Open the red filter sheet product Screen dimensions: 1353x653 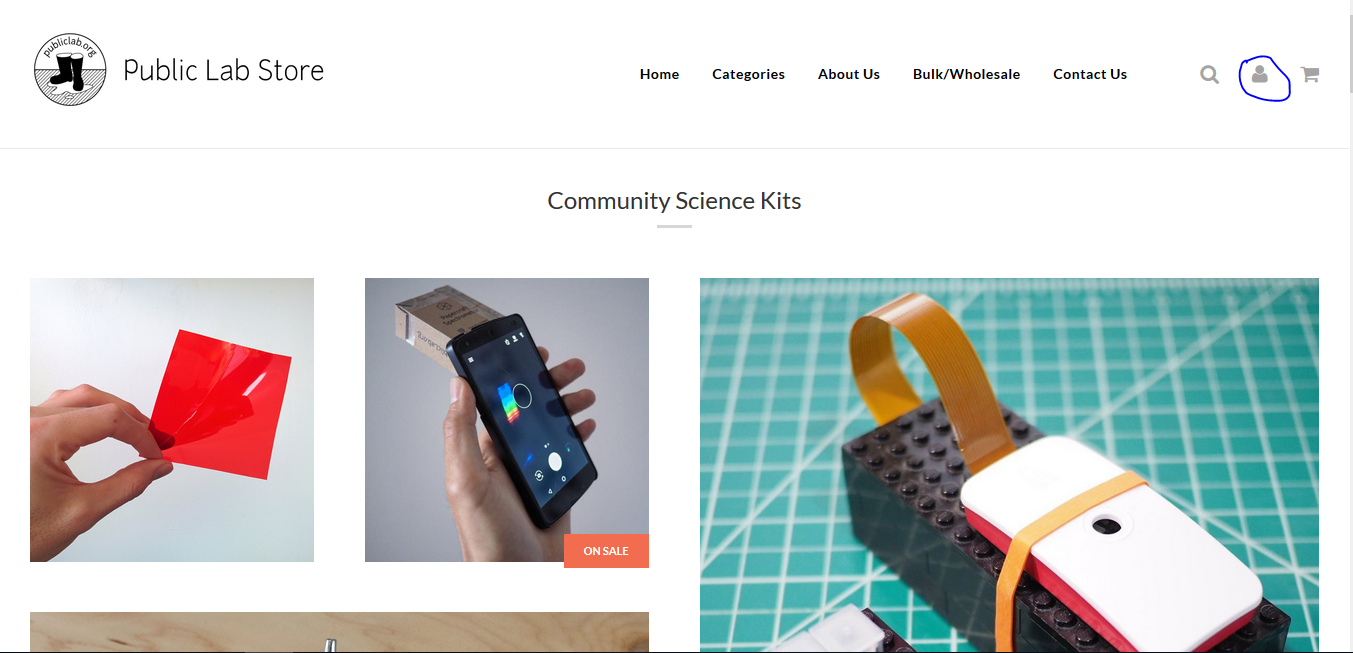coord(172,420)
